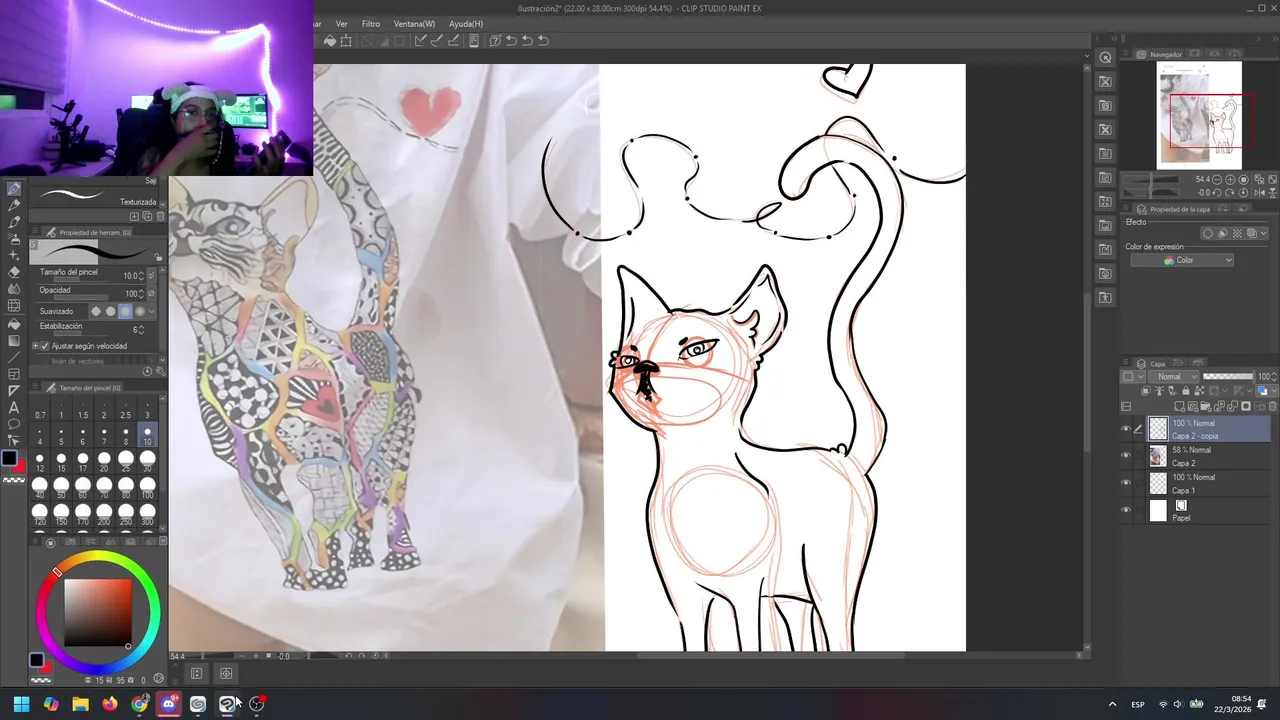
Task: Open the Filtro menu
Action: (370, 23)
